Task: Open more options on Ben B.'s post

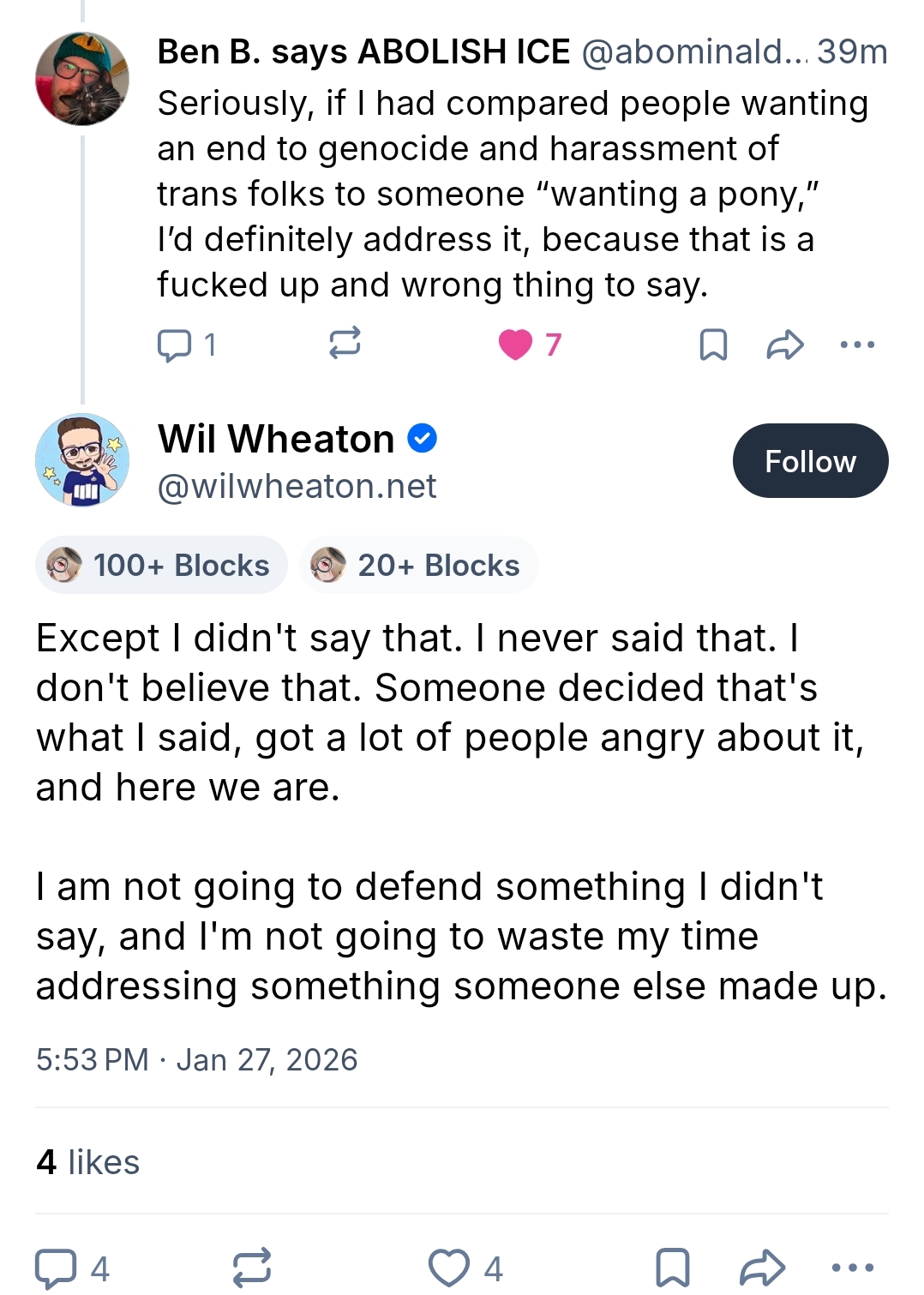Action: pos(857,345)
